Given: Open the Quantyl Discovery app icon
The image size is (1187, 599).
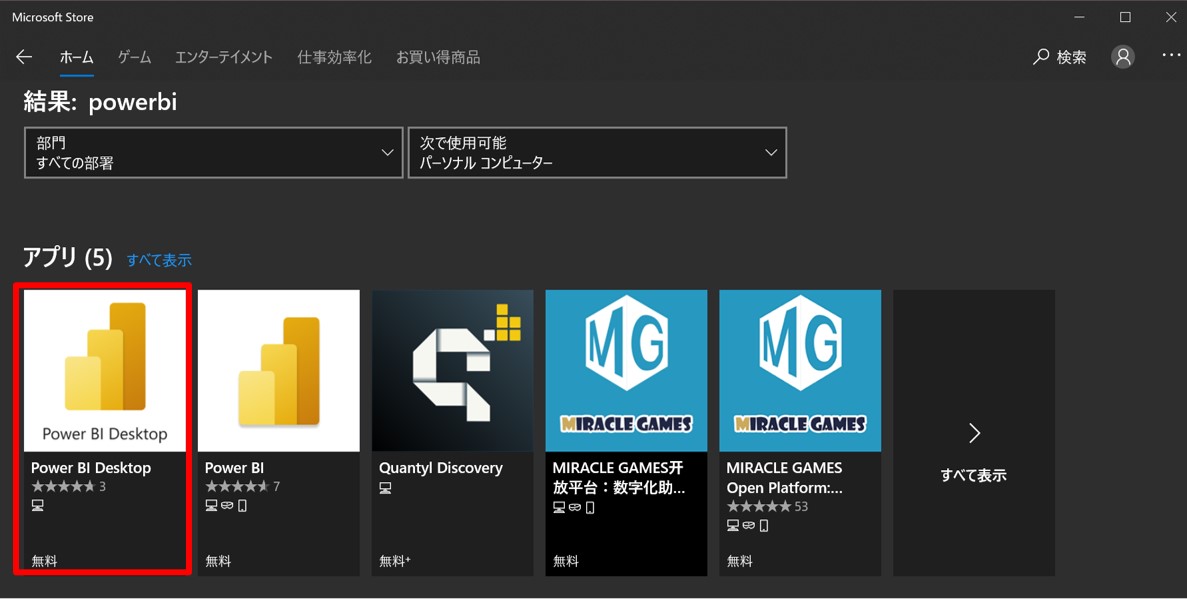Looking at the screenshot, I should coord(452,371).
